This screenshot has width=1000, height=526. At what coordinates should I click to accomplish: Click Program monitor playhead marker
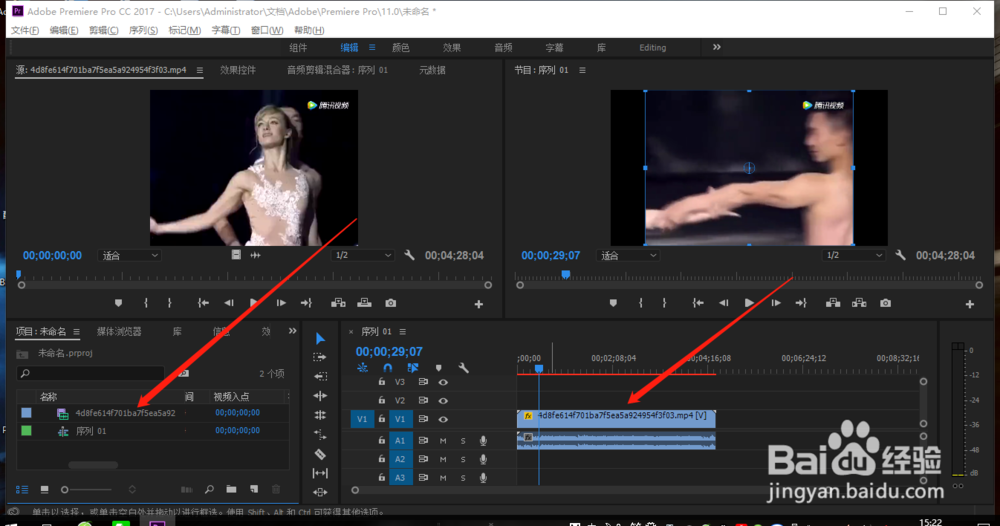566,274
